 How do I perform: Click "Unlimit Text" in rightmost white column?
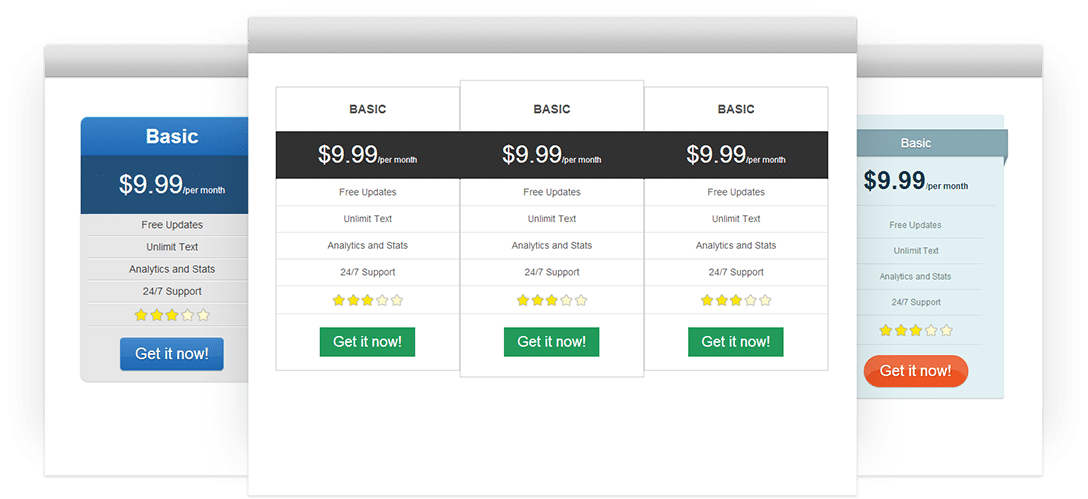click(736, 219)
